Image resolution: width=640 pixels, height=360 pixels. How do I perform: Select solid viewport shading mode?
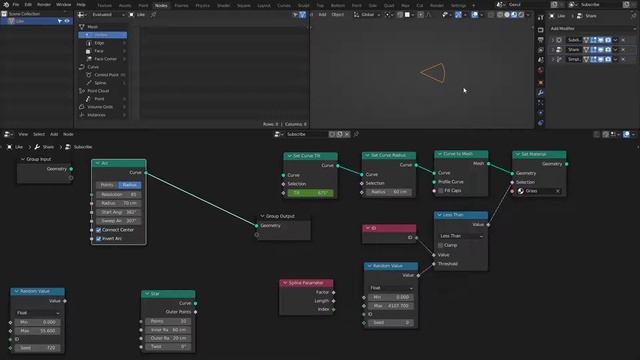(x=507, y=15)
